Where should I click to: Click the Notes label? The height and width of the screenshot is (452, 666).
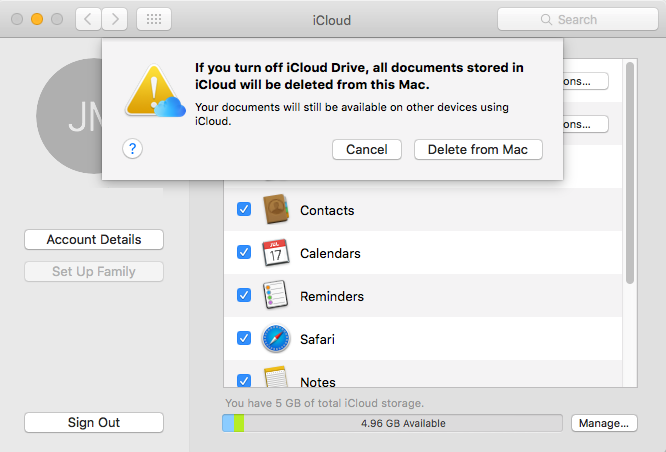click(x=318, y=381)
